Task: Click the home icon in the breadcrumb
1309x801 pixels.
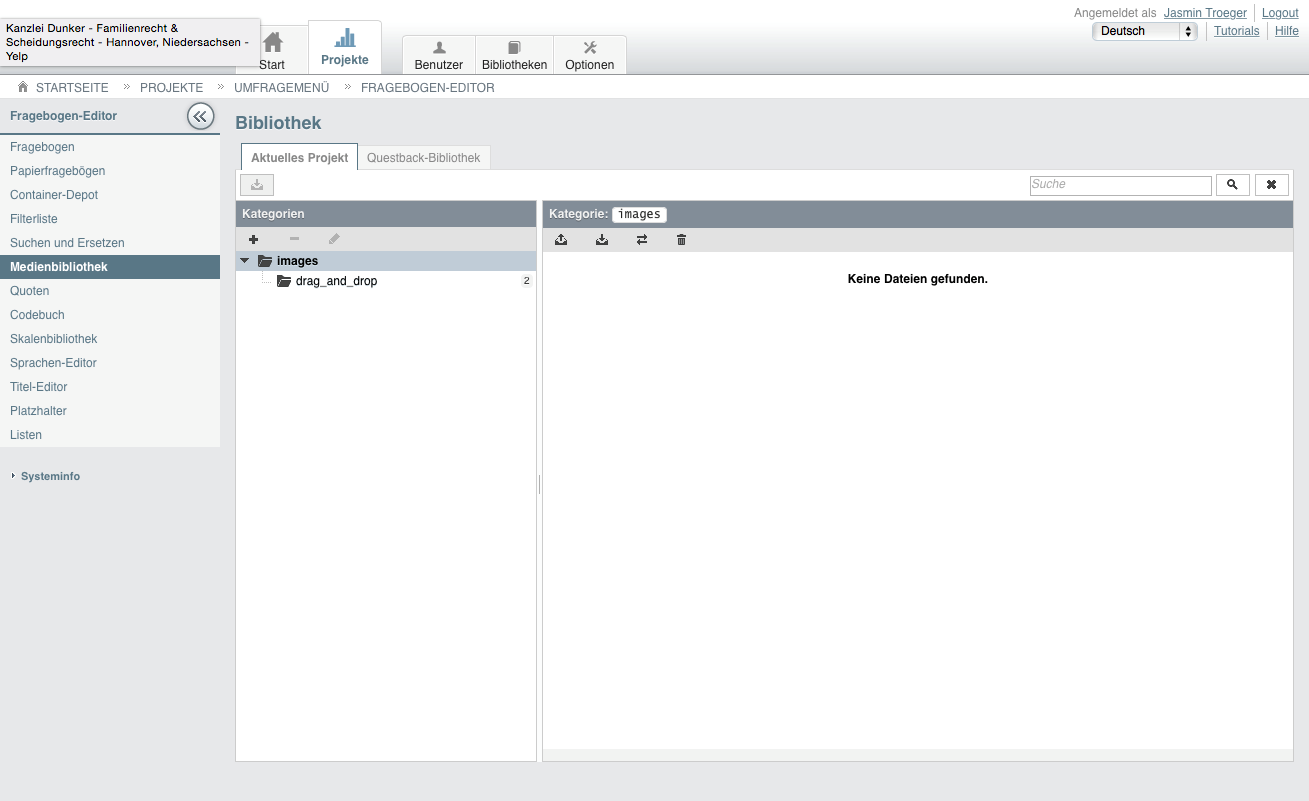Action: click(23, 87)
